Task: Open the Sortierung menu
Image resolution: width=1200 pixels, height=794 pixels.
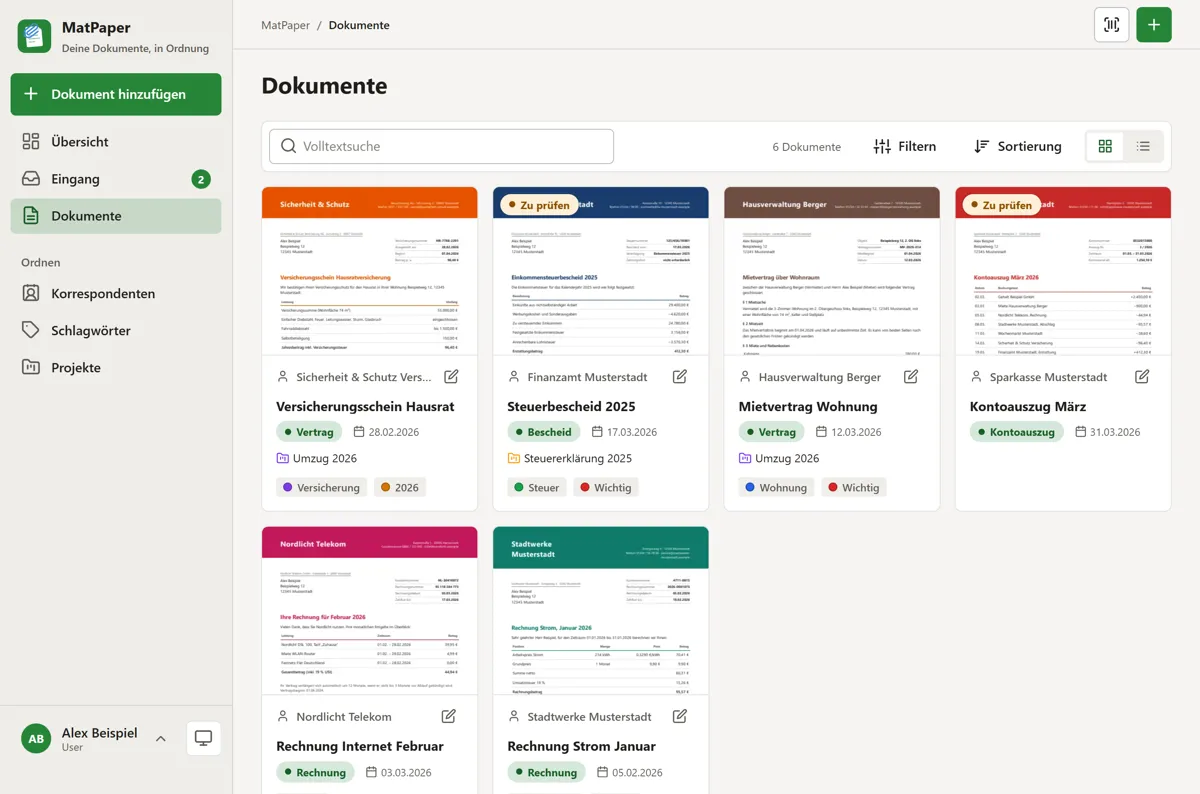Action: click(1017, 146)
